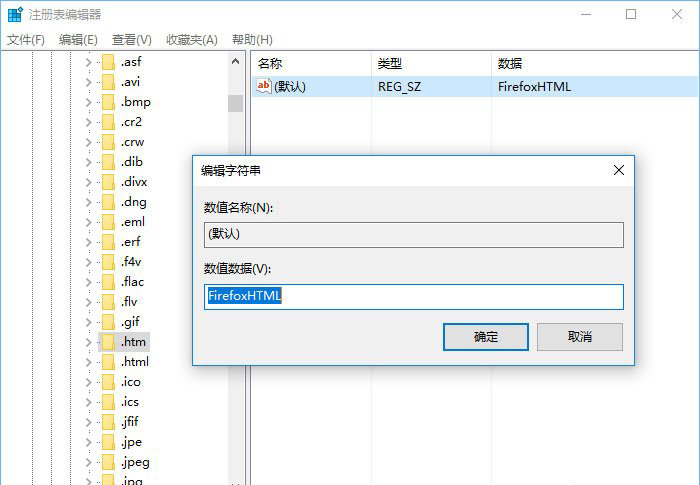
Task: Click the .html folder icon
Action: 108,362
